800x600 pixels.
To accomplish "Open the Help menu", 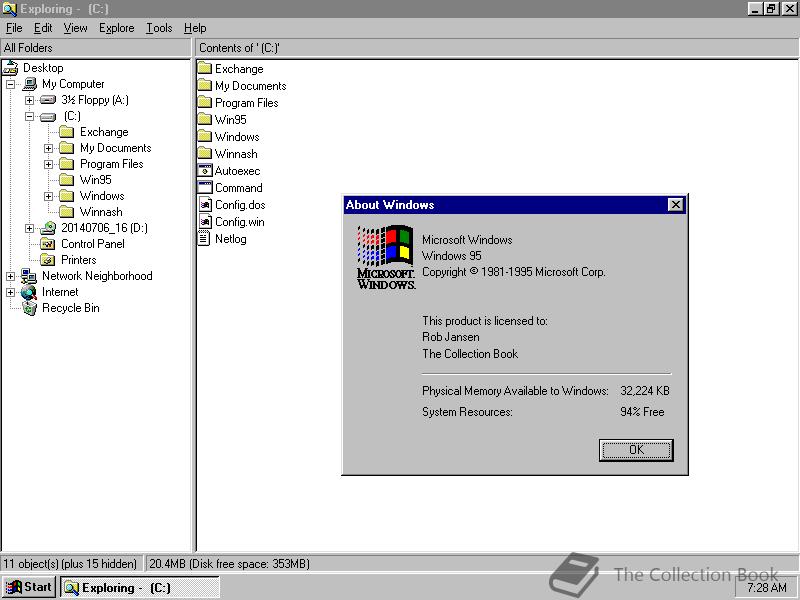I will click(x=195, y=28).
